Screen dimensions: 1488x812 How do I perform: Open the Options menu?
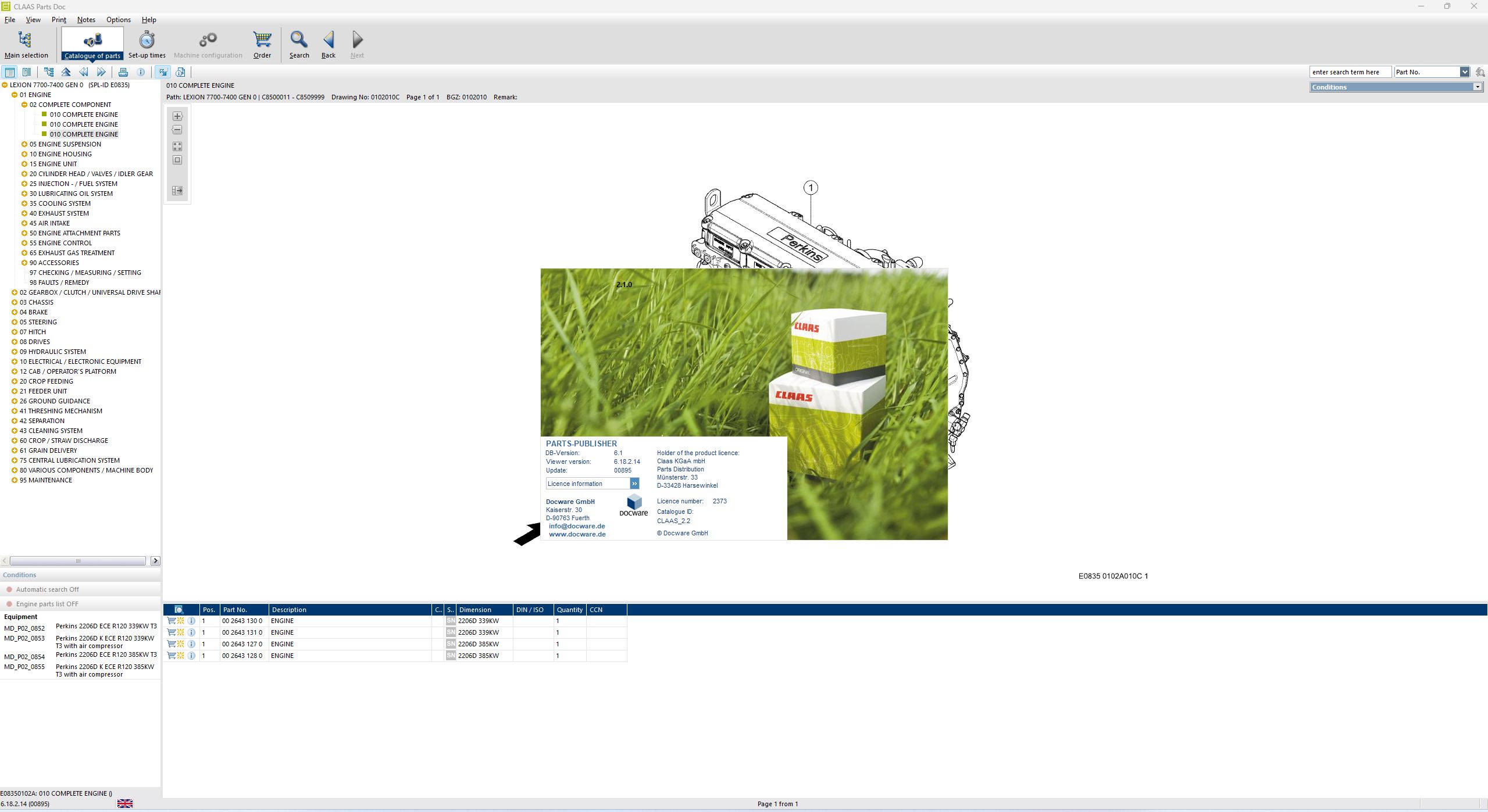118,19
